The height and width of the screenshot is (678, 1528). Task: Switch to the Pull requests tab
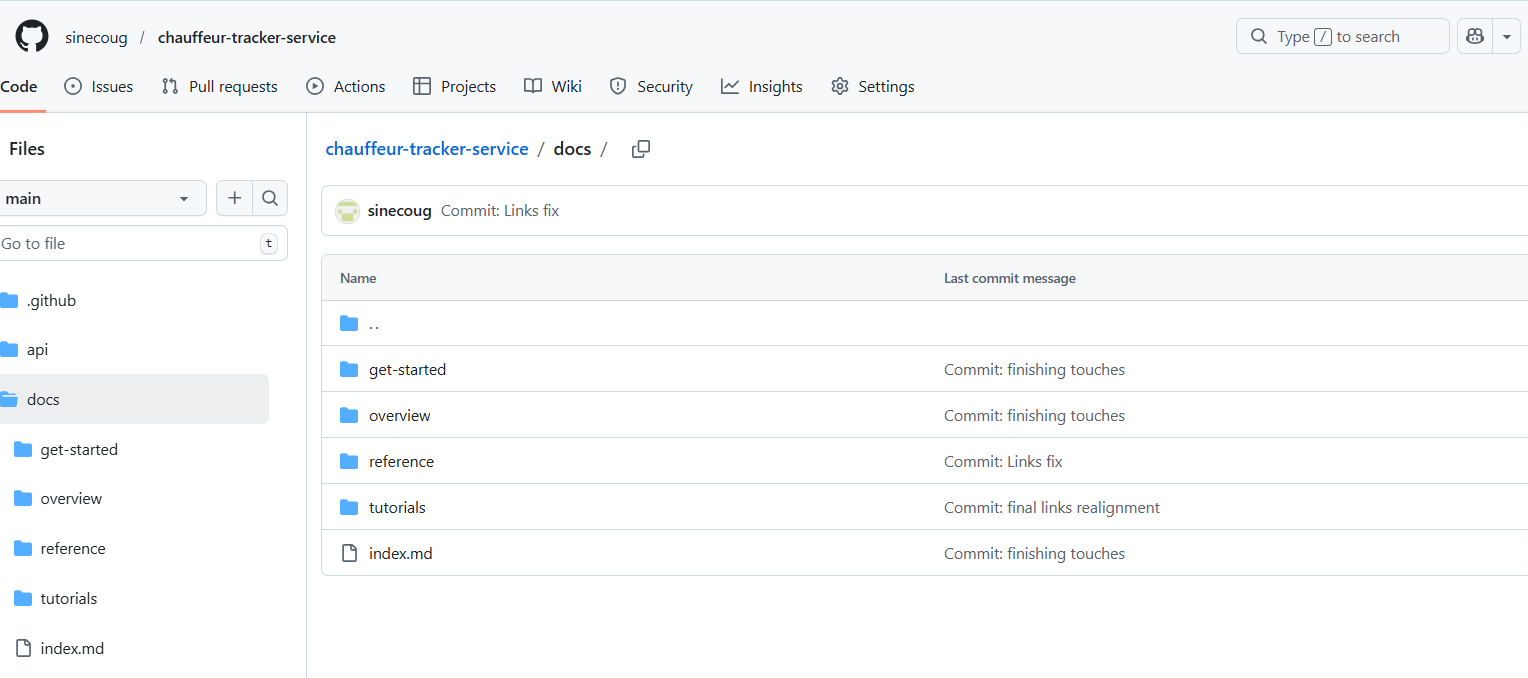pyautogui.click(x=220, y=87)
